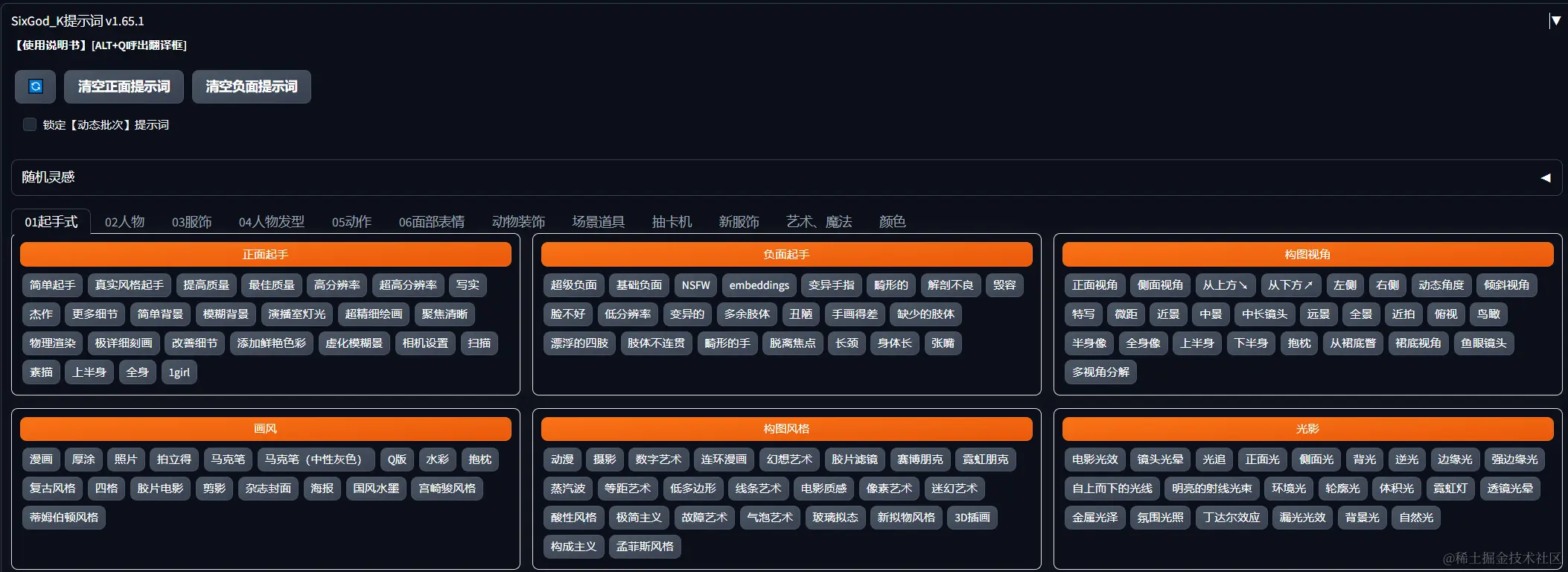The image size is (1568, 572).
Task: Open the 04人物发型 tab
Action: pos(272,221)
